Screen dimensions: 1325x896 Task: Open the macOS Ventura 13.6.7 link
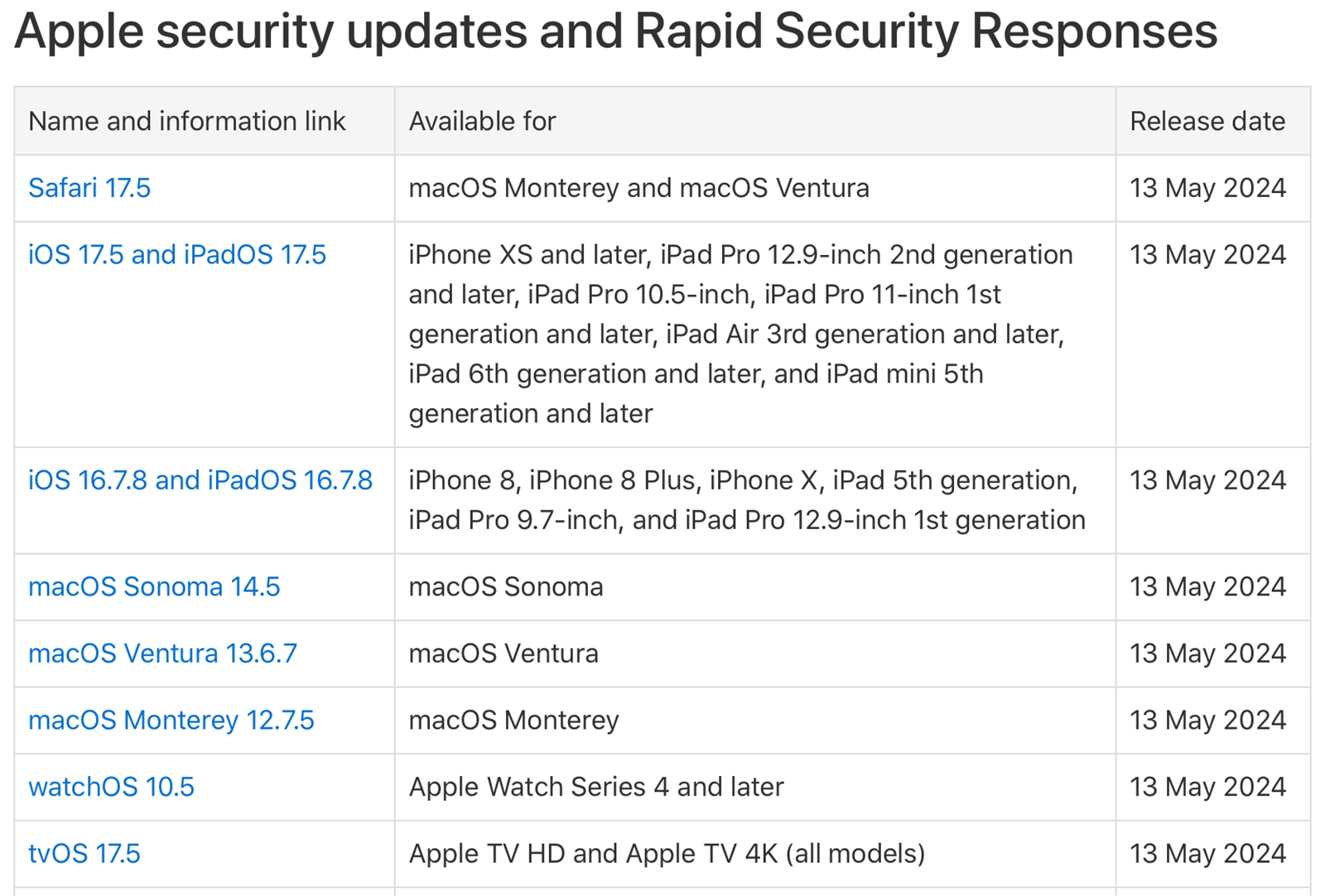click(162, 653)
